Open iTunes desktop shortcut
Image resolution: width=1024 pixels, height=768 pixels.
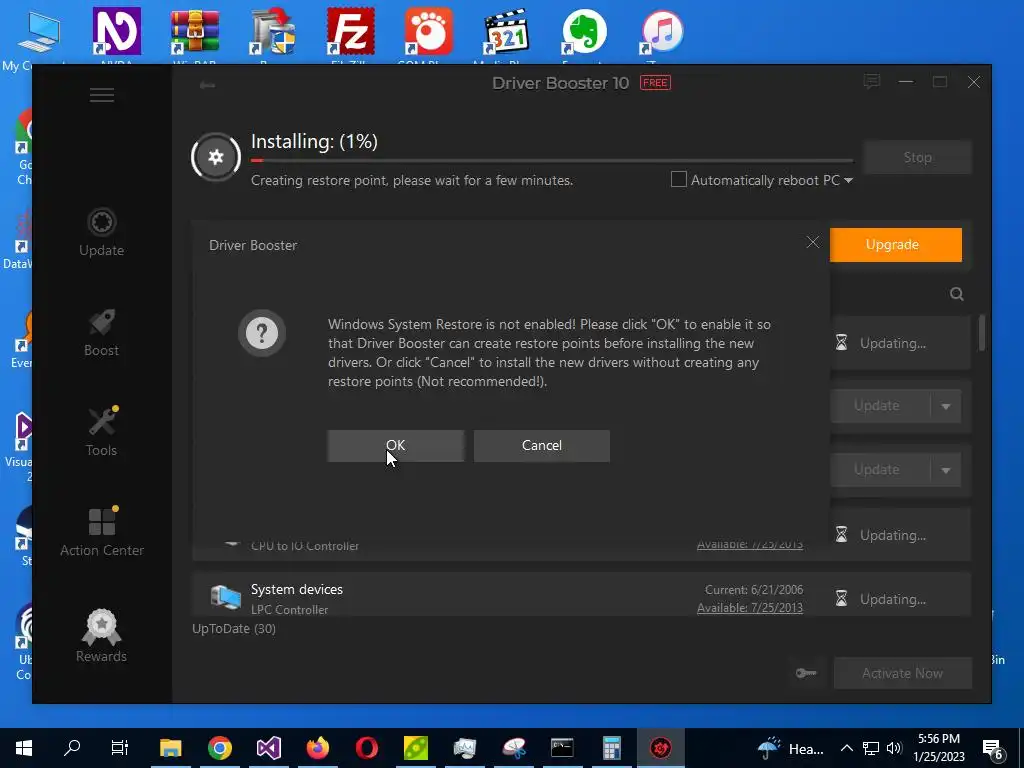pyautogui.click(x=662, y=36)
